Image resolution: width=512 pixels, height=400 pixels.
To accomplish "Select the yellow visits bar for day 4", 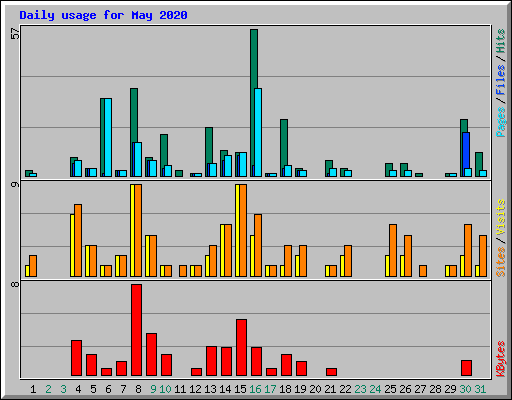I will click(72, 245).
